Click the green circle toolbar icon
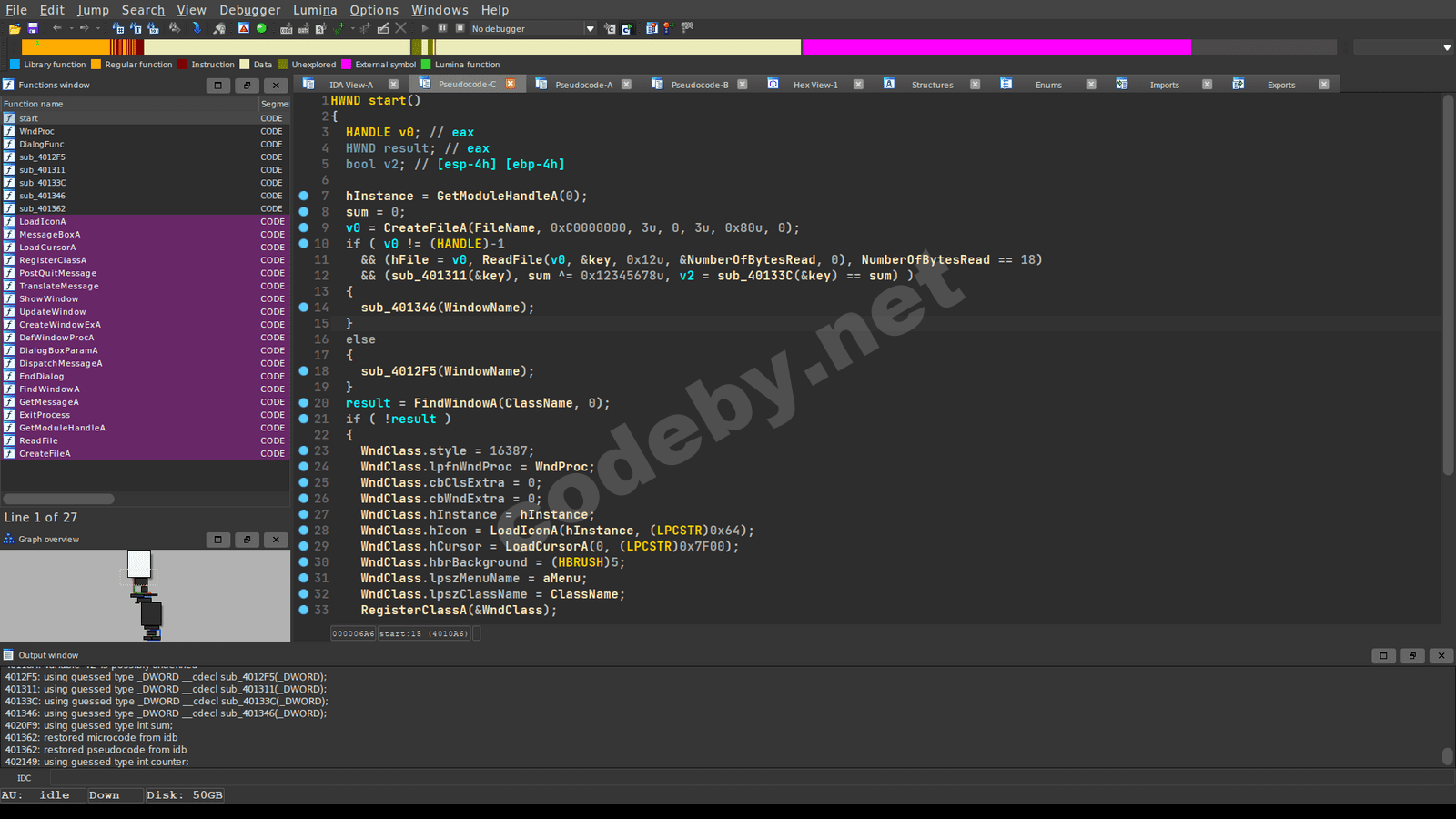The image size is (1456, 819). 261,28
